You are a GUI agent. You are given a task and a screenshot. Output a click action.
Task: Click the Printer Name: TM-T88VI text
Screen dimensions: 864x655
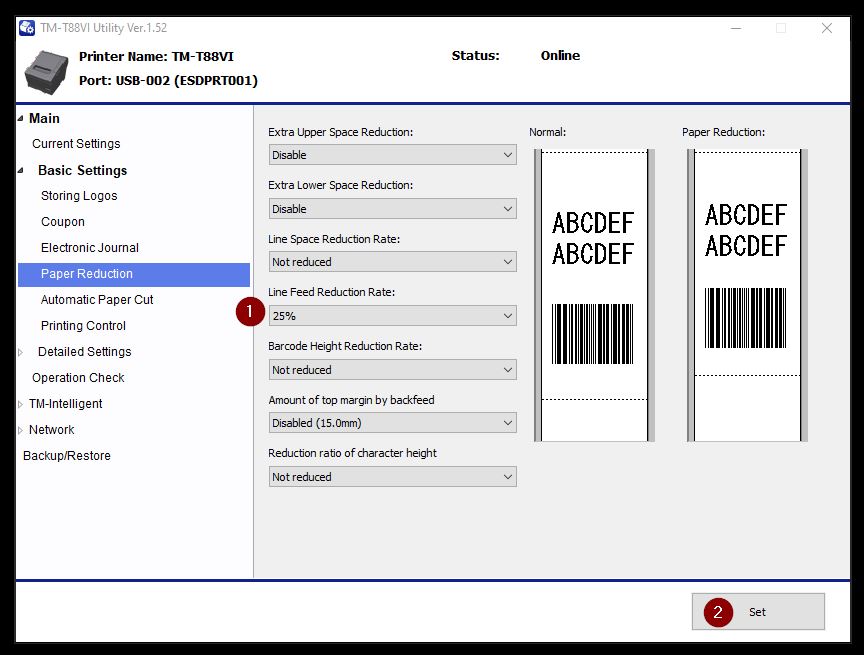(156, 57)
